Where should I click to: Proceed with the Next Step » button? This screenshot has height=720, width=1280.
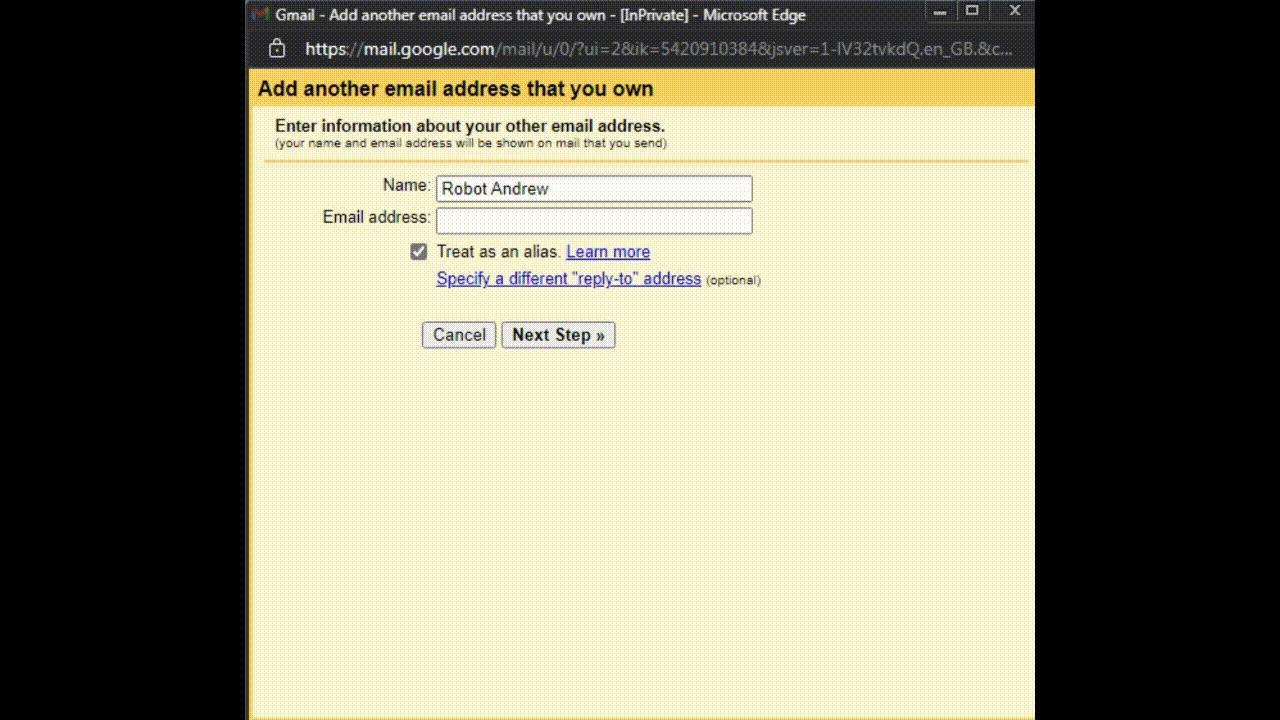(x=558, y=335)
